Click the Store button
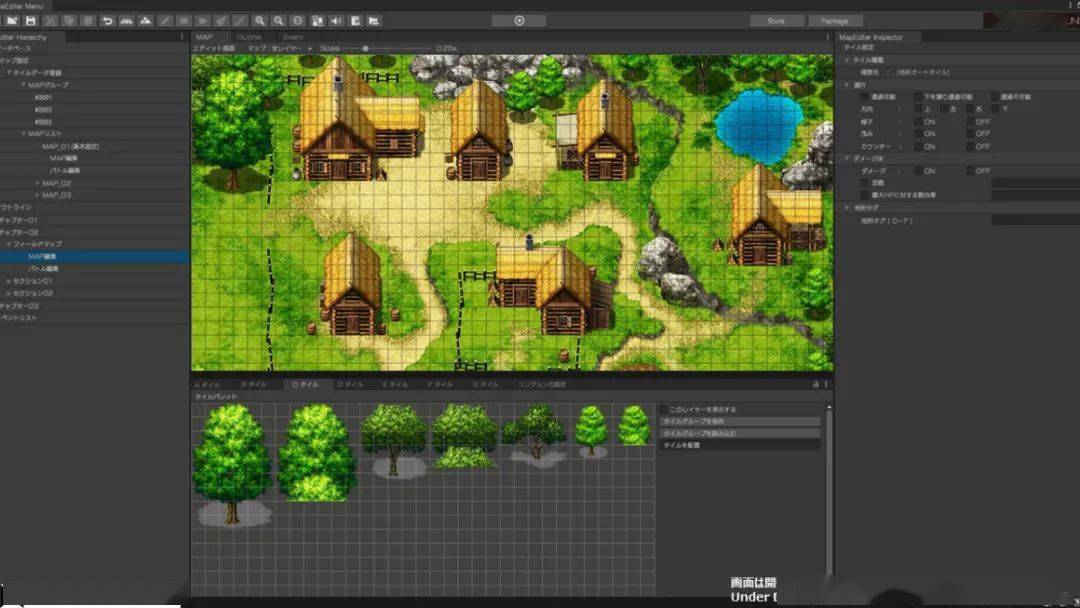This screenshot has height=608, width=1080. pos(776,20)
